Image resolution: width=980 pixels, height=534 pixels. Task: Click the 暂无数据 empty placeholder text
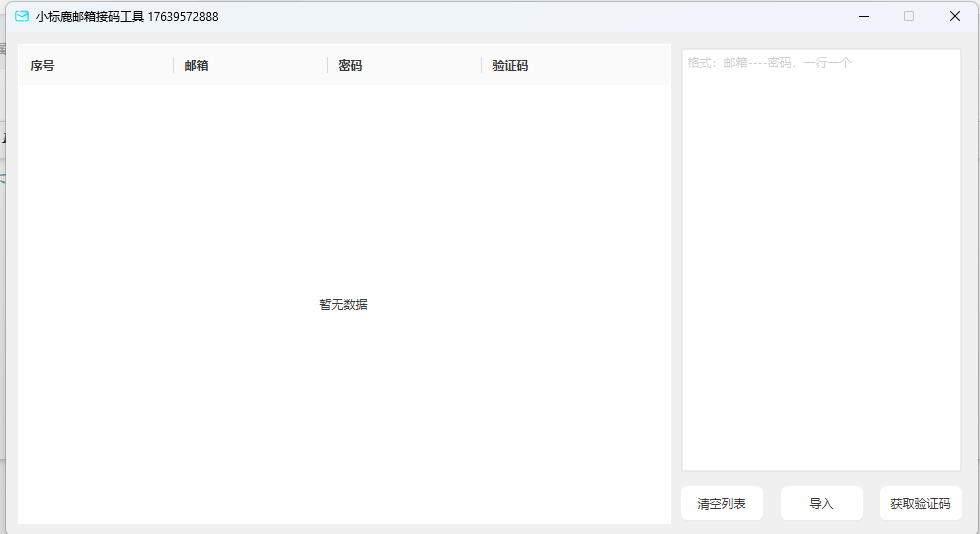[343, 305]
